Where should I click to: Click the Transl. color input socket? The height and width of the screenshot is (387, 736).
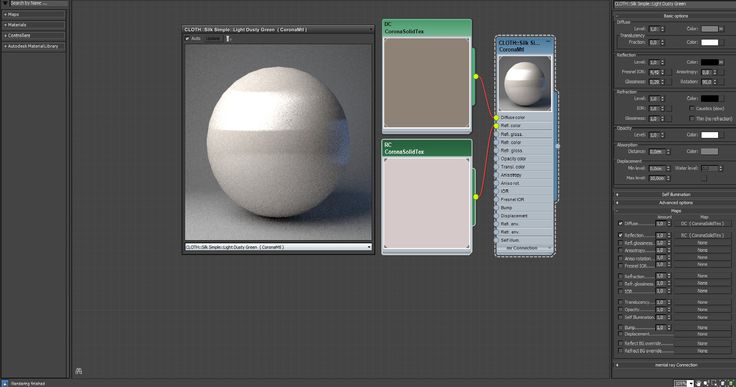tap(497, 167)
